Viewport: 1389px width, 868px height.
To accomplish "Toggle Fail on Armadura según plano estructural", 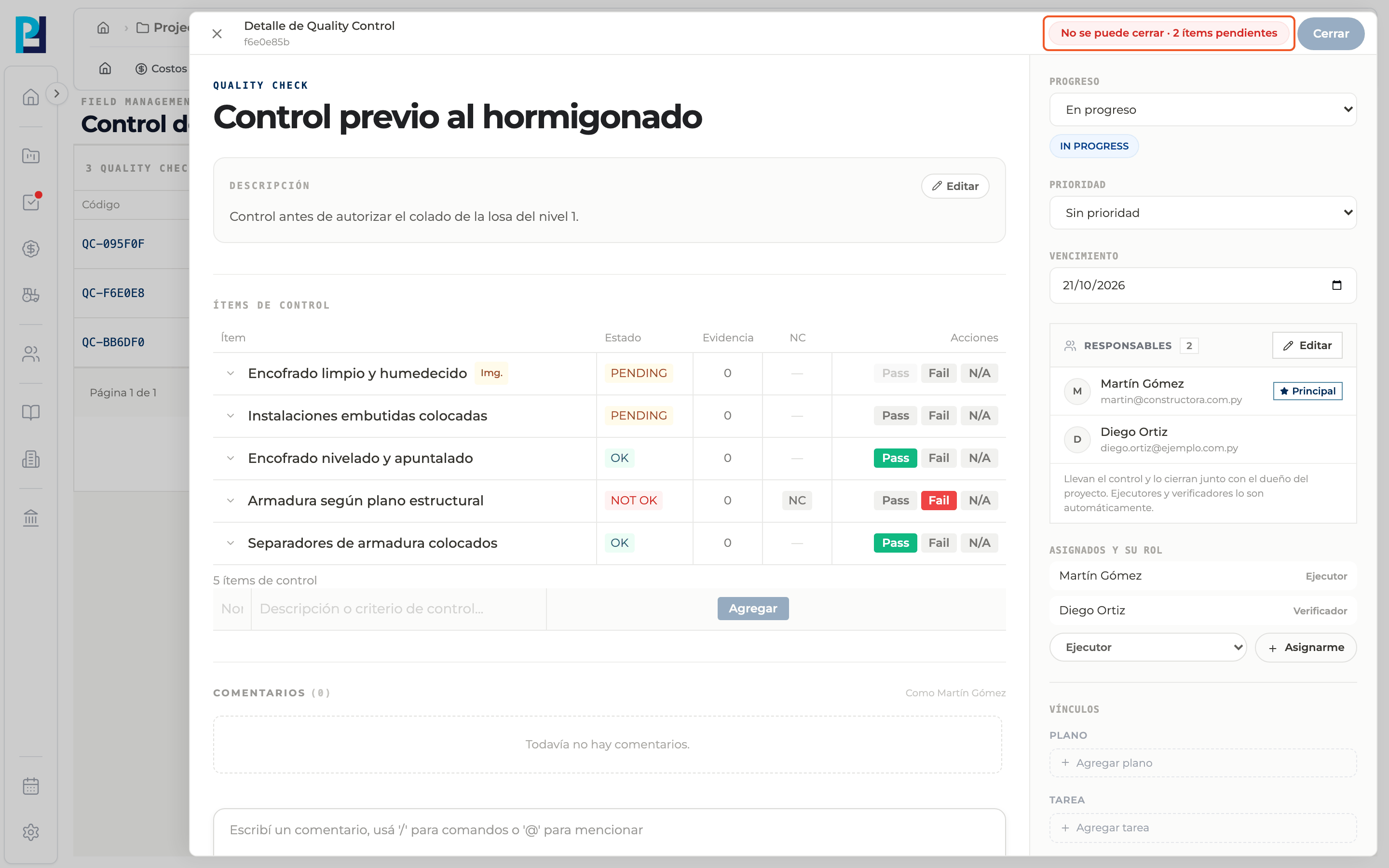I will [939, 501].
